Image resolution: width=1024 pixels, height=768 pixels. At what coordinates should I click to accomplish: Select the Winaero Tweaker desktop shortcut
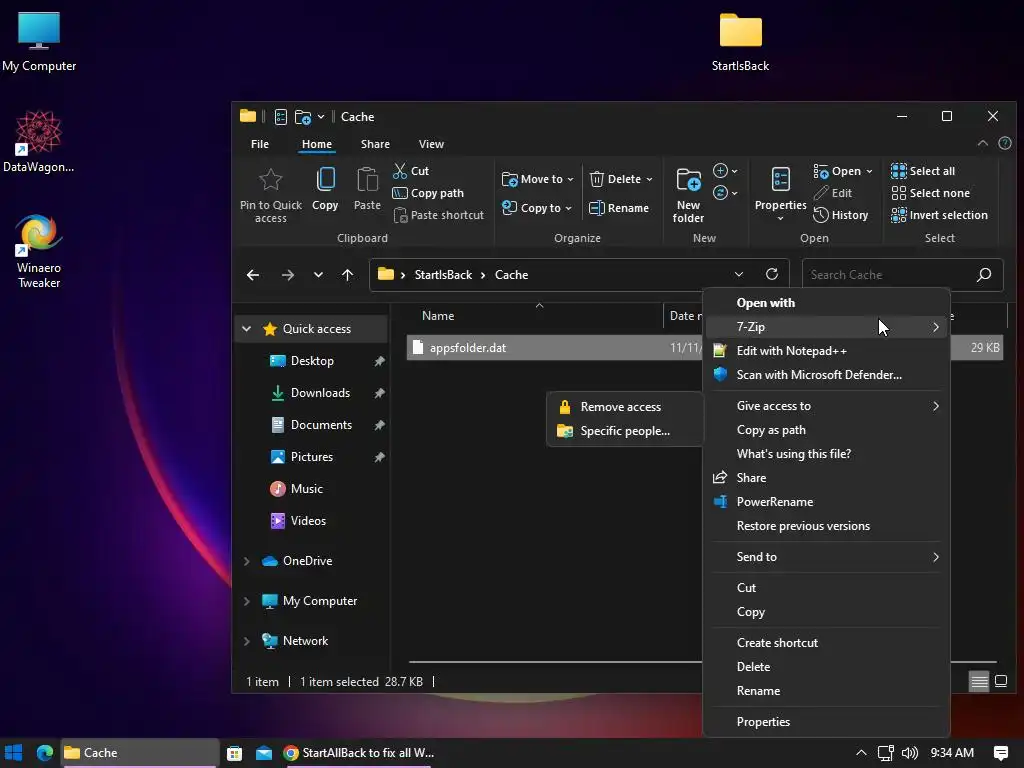pyautogui.click(x=39, y=252)
